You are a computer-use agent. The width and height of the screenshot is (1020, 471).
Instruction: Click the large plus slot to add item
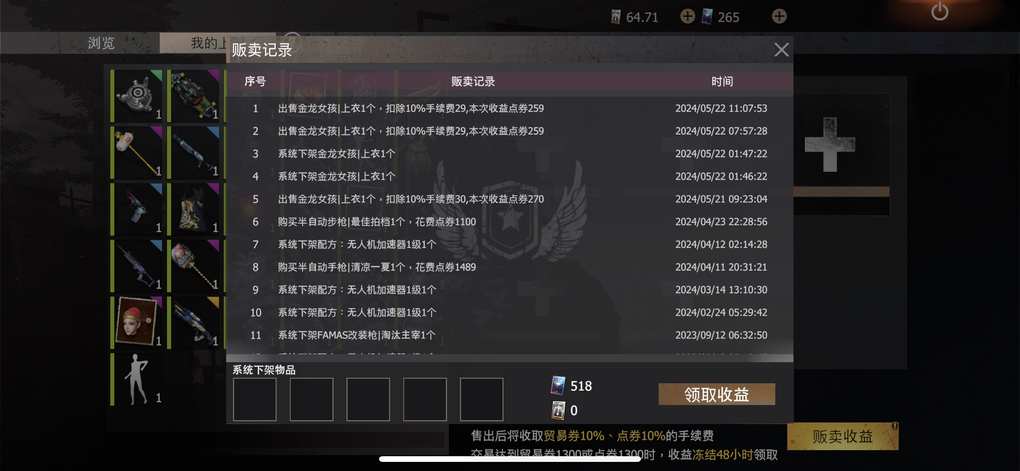(830, 144)
